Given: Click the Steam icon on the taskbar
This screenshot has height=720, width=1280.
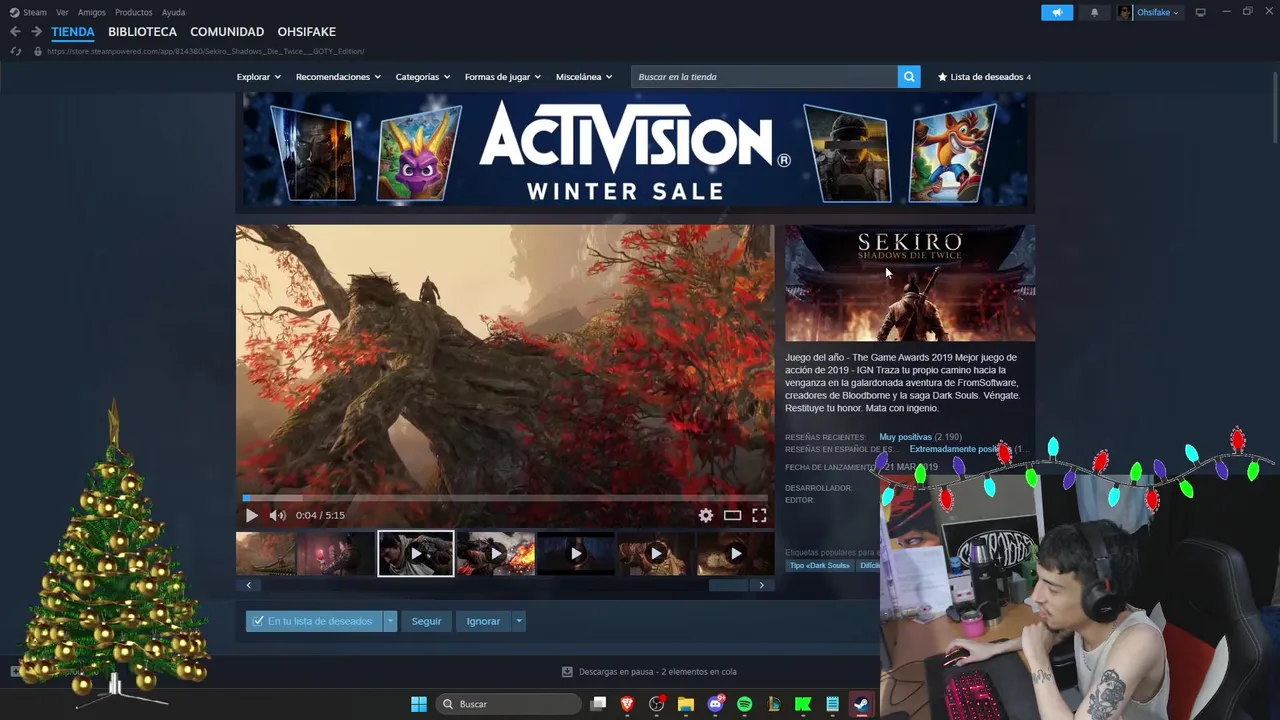Looking at the screenshot, I should (x=861, y=704).
